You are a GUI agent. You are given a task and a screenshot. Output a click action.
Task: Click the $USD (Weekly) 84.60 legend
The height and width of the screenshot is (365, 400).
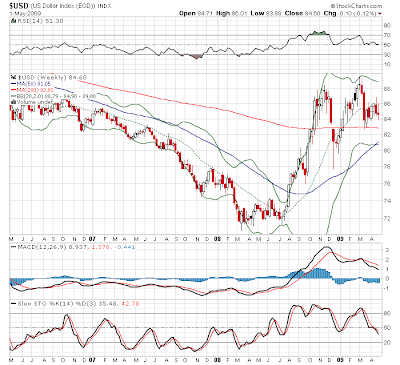(x=52, y=77)
